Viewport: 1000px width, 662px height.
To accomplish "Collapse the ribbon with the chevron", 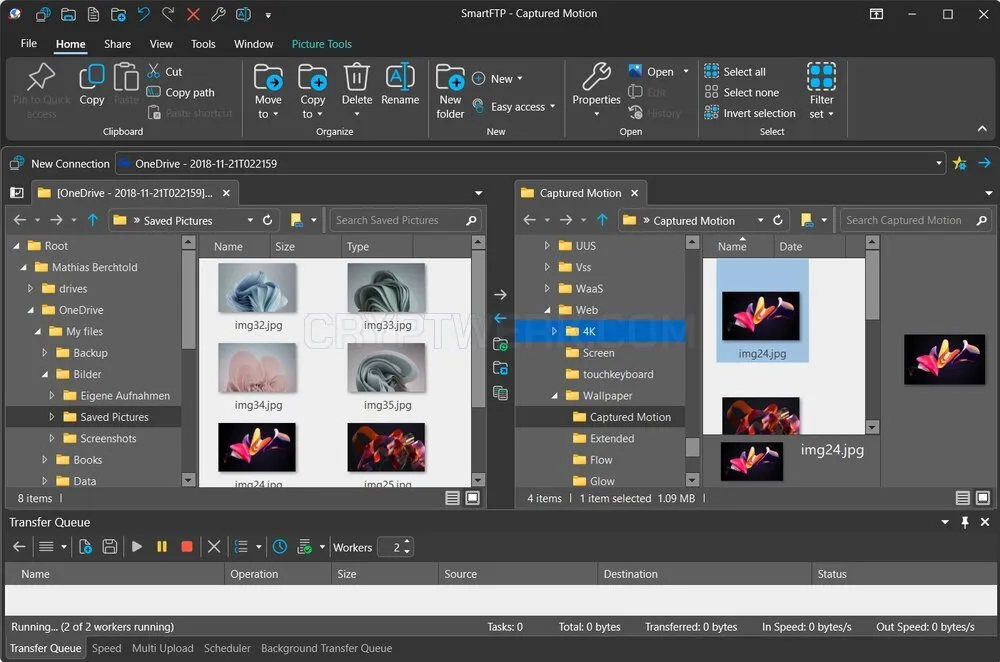I will tap(982, 129).
